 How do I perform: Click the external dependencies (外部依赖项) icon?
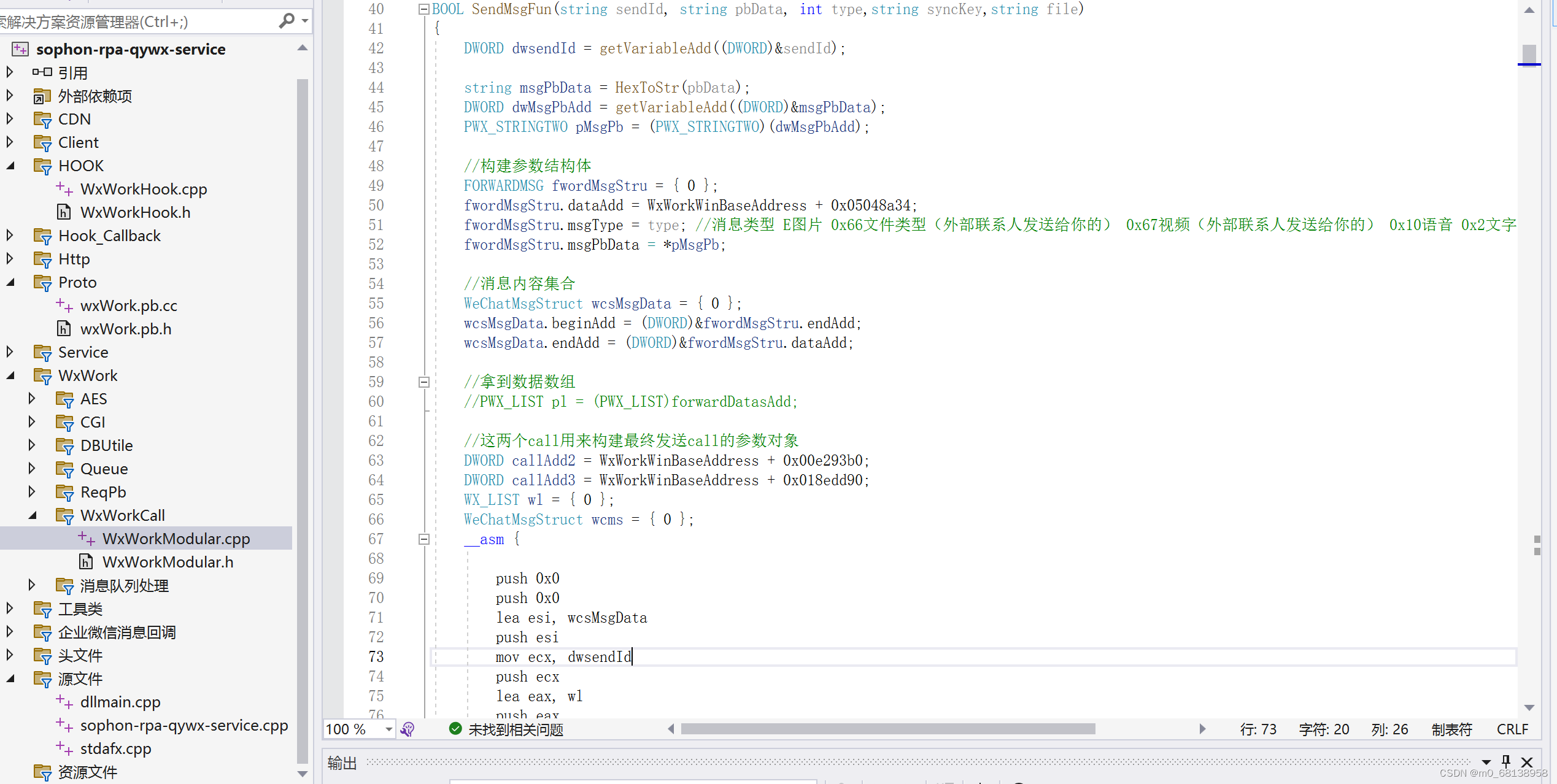42,96
